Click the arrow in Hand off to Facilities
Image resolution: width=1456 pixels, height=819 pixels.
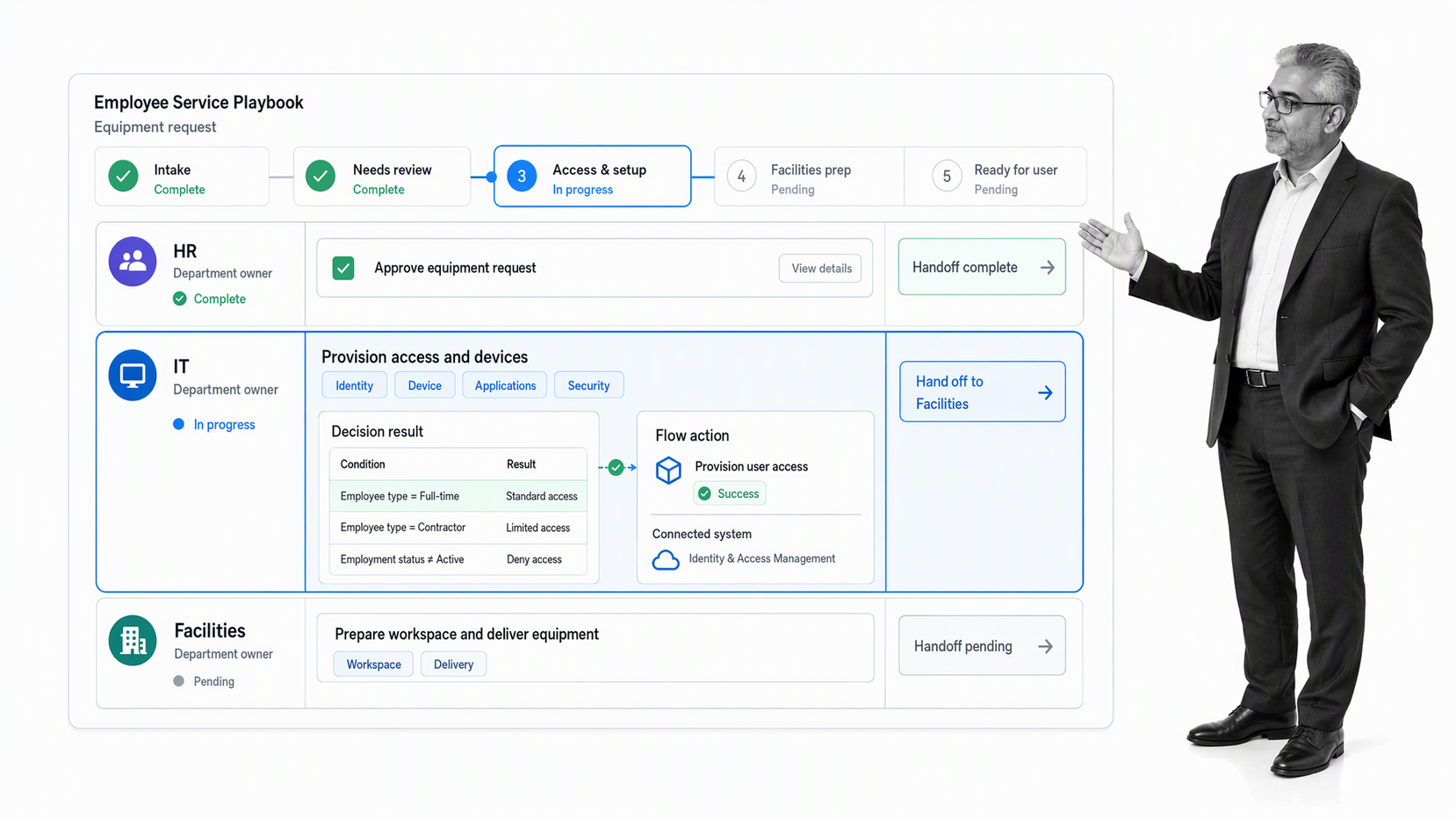tap(1045, 392)
